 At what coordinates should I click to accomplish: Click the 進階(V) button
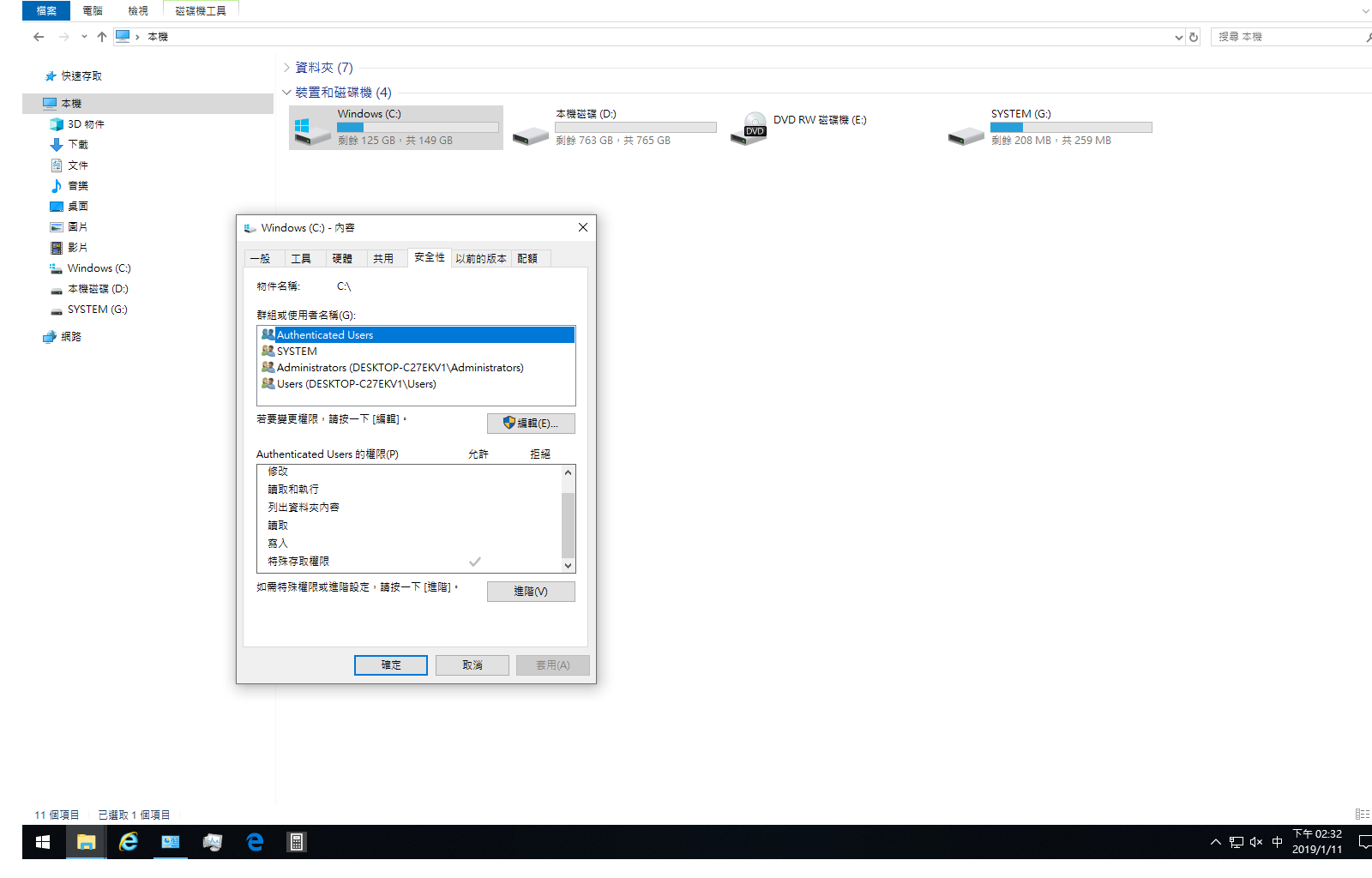[531, 592]
